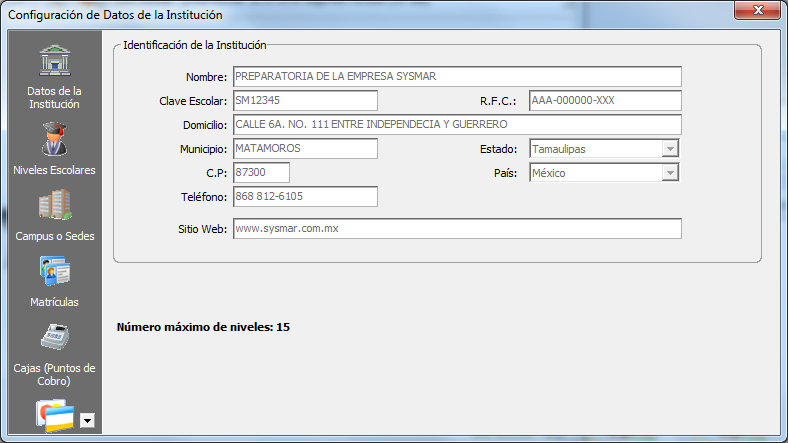Open the Matrículas ID card icon

coord(54,271)
